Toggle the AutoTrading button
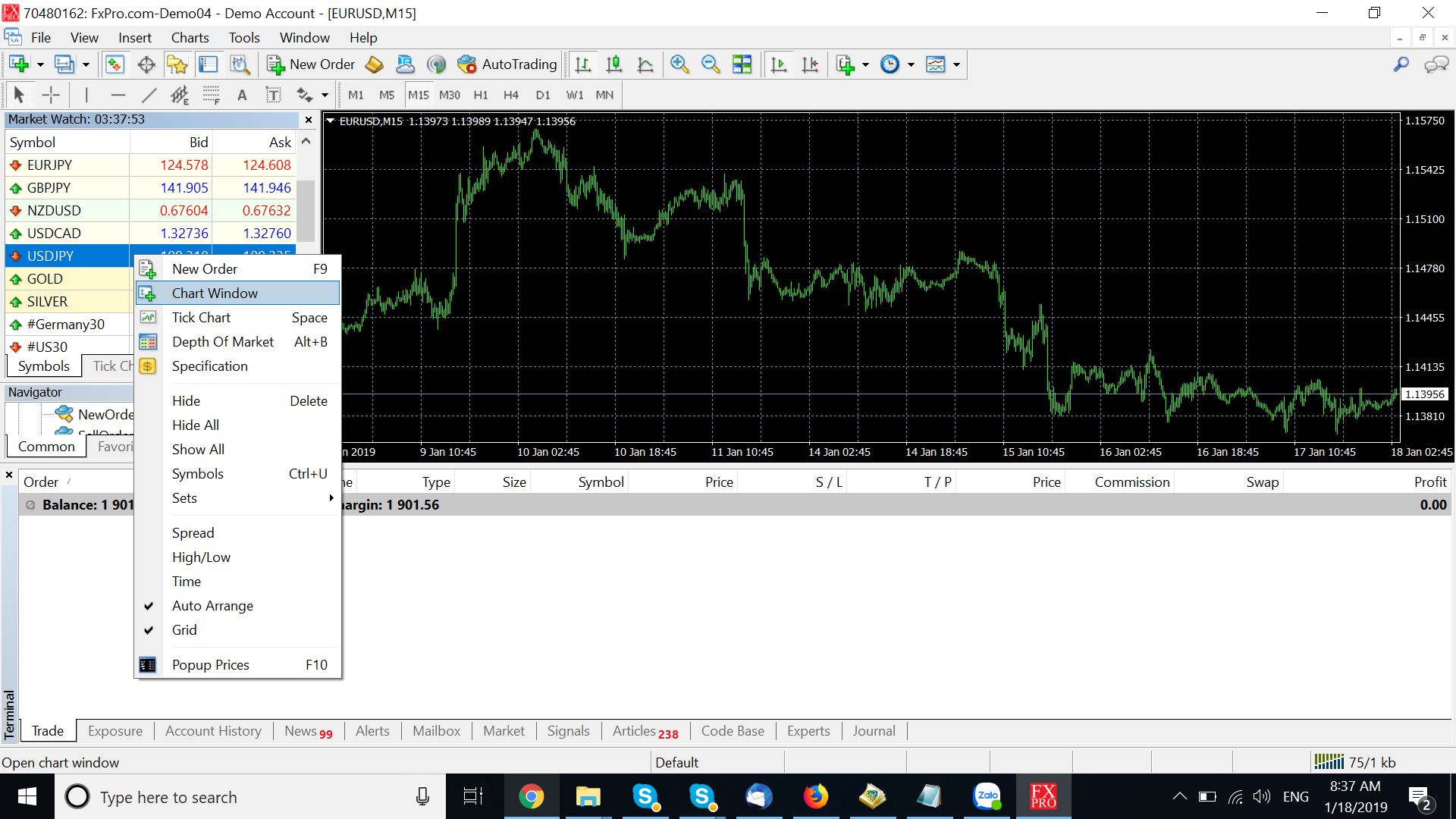This screenshot has height=819, width=1456. pyautogui.click(x=508, y=64)
